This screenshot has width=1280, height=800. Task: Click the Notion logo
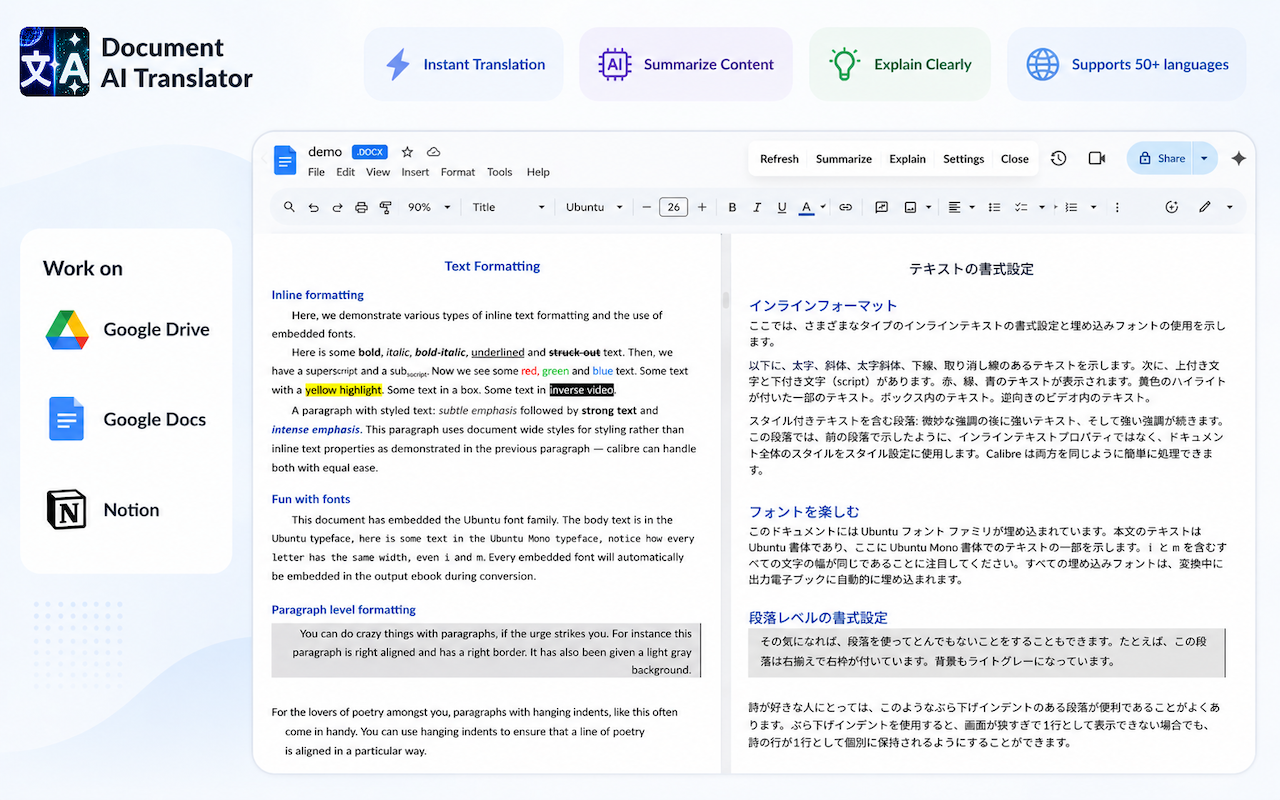(67, 510)
